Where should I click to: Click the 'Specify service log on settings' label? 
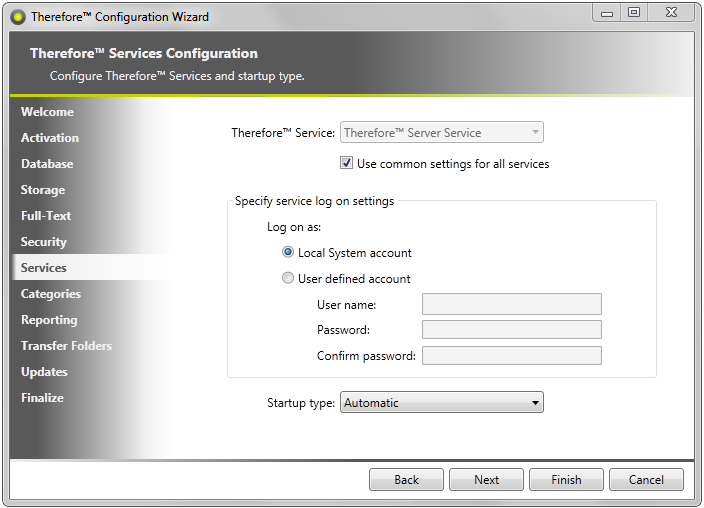click(x=314, y=201)
